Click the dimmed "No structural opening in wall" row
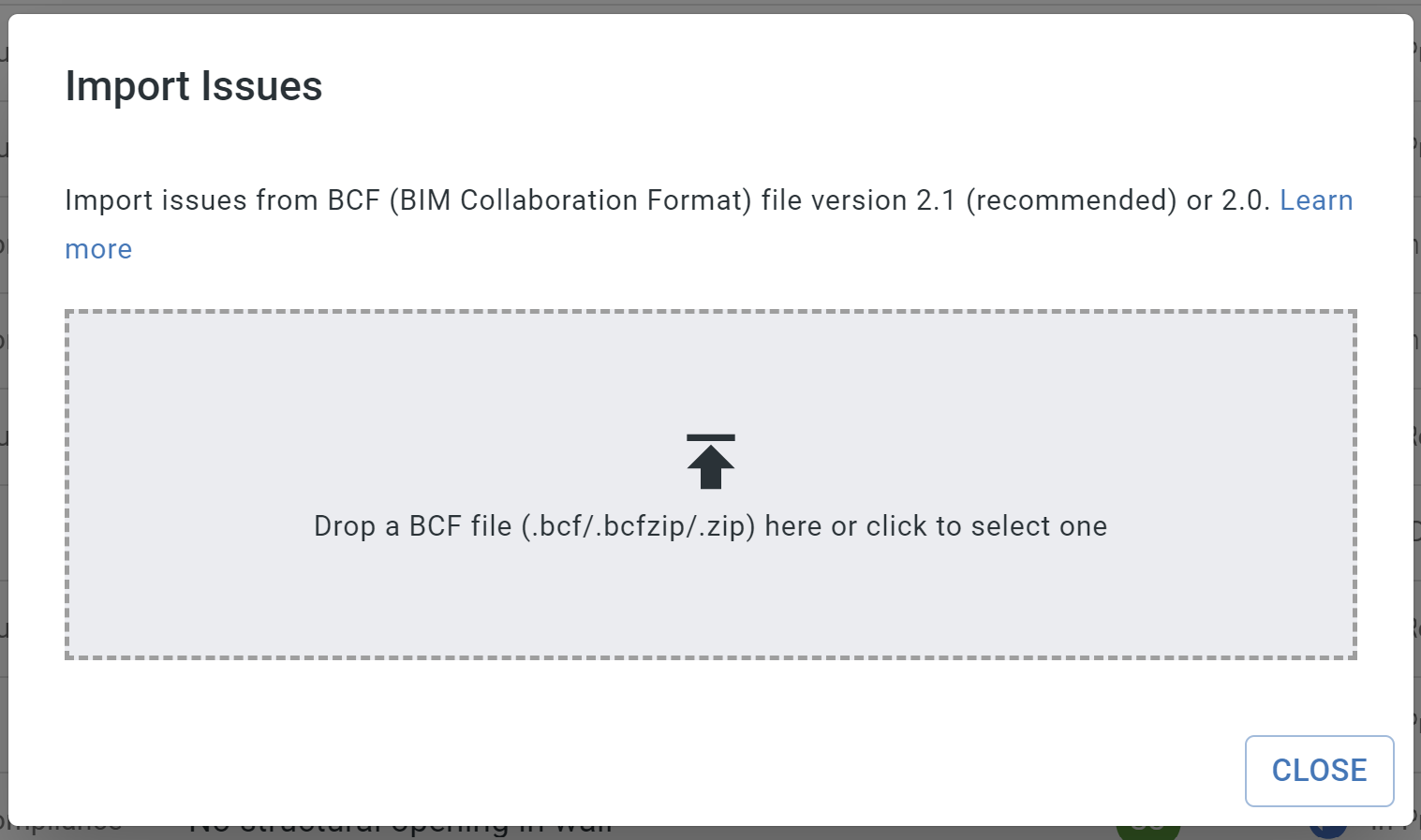This screenshot has width=1421, height=840. [401, 832]
